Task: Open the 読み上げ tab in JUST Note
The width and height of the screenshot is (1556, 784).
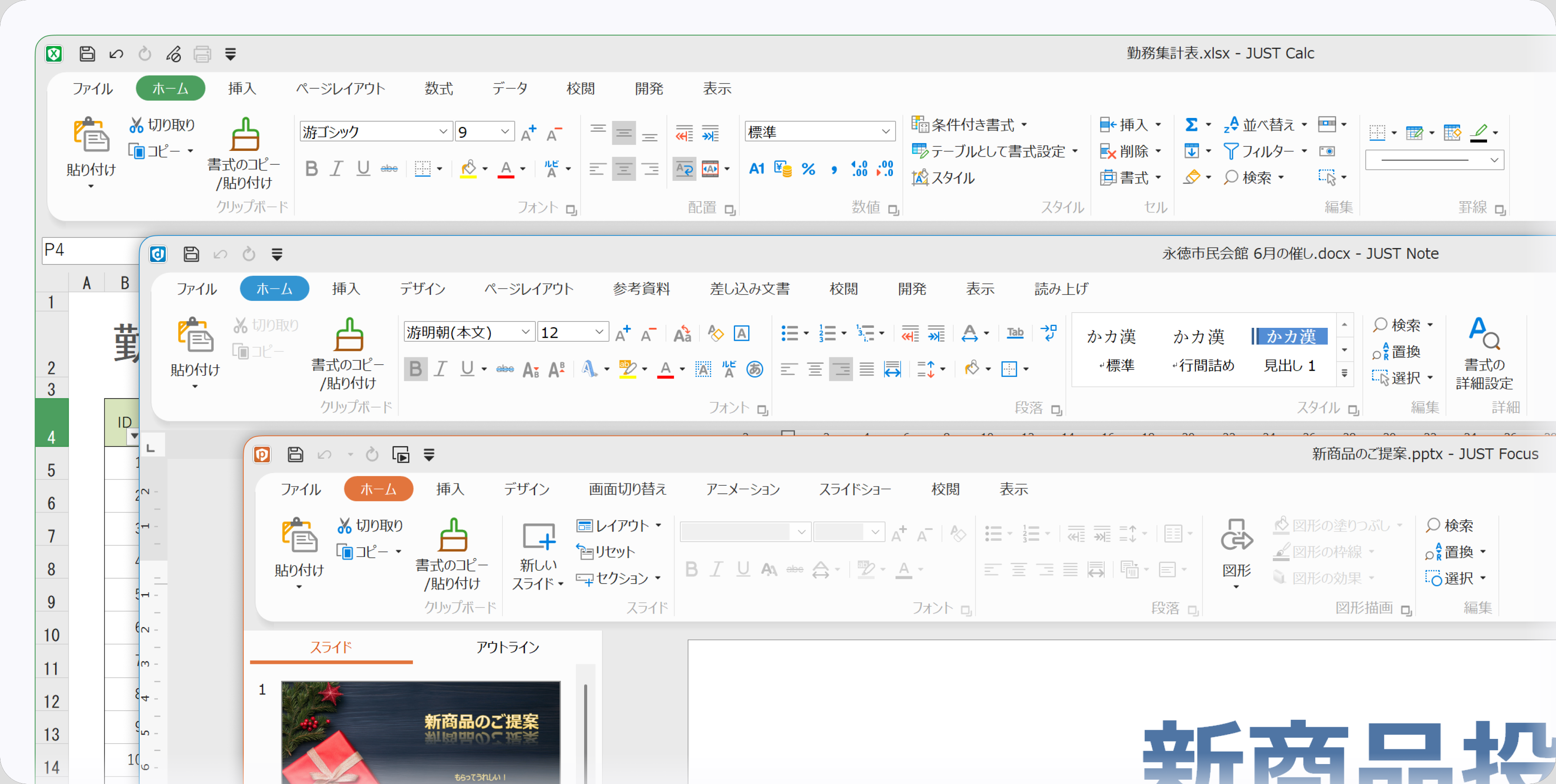Action: tap(1061, 289)
